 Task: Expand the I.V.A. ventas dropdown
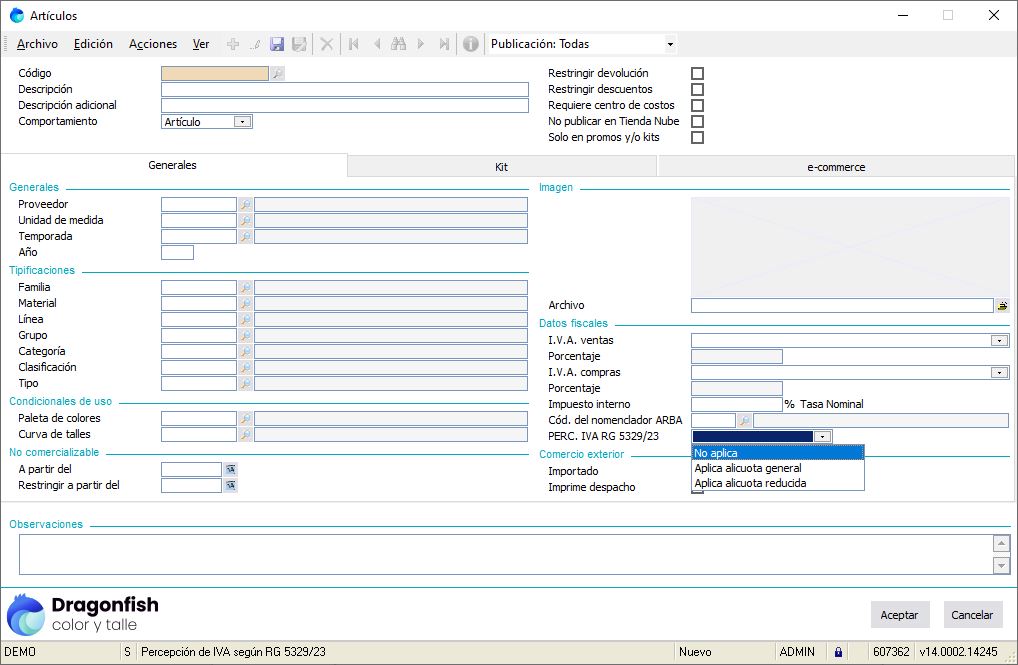click(999, 340)
